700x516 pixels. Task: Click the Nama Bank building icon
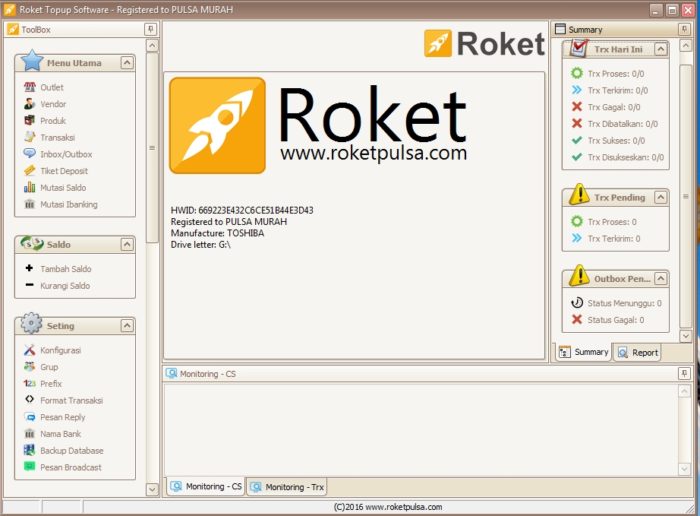[x=29, y=433]
